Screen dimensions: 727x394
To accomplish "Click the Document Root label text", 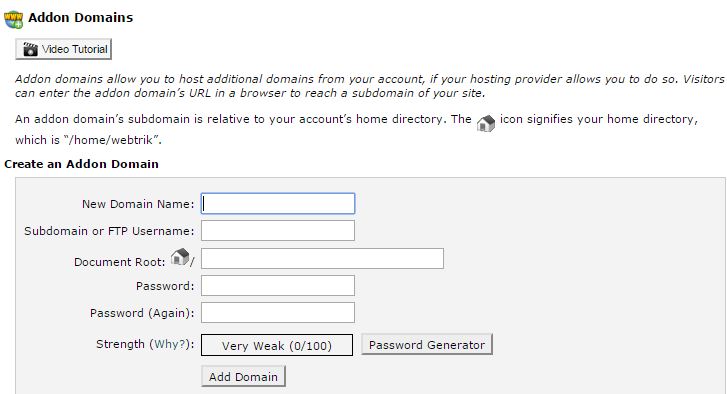I will click(120, 262).
